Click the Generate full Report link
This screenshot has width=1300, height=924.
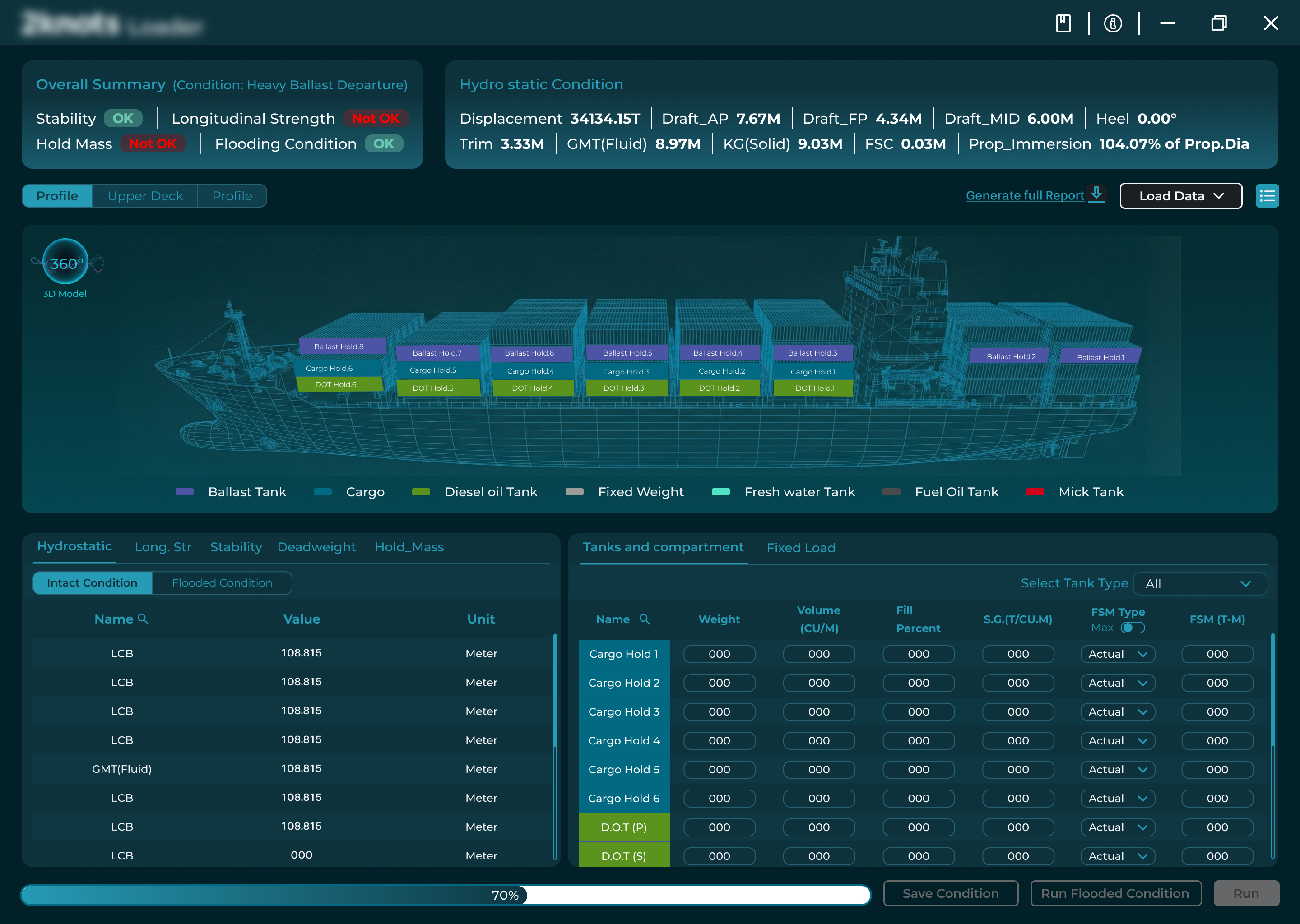[x=1025, y=195]
